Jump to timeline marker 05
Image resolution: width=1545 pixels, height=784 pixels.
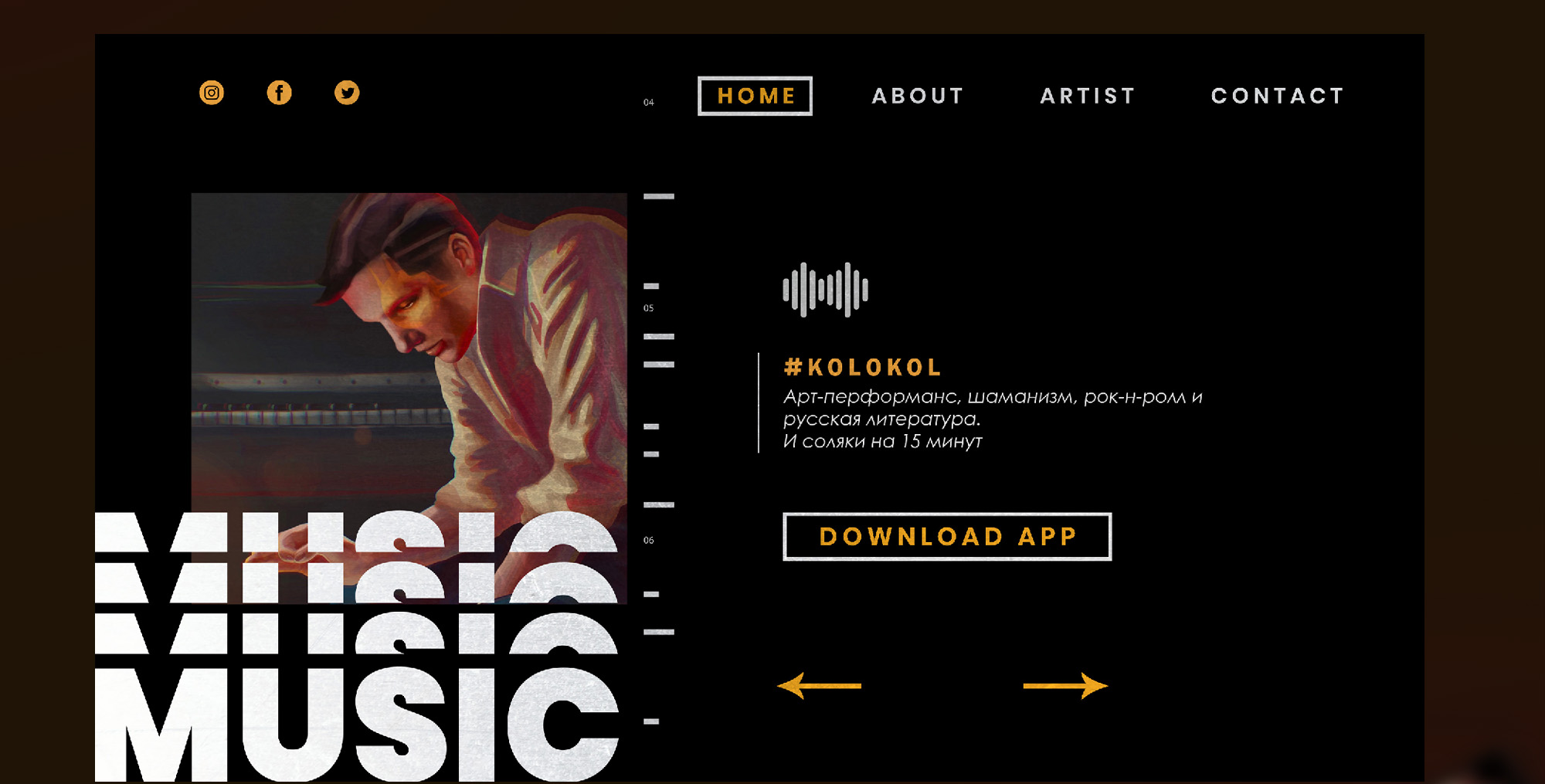[x=649, y=308]
